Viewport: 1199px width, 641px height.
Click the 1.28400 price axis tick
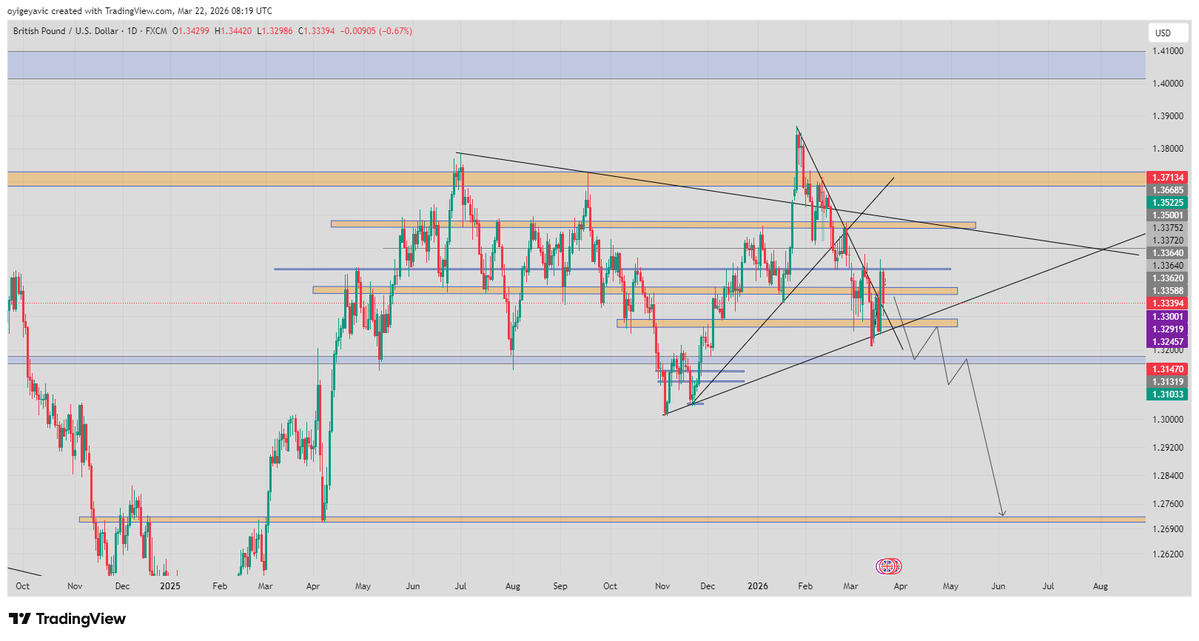(1169, 476)
